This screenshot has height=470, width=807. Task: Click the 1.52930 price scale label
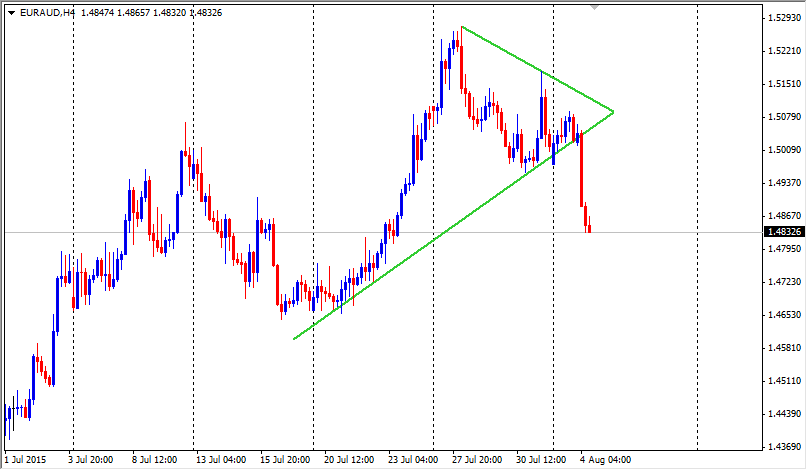click(784, 18)
